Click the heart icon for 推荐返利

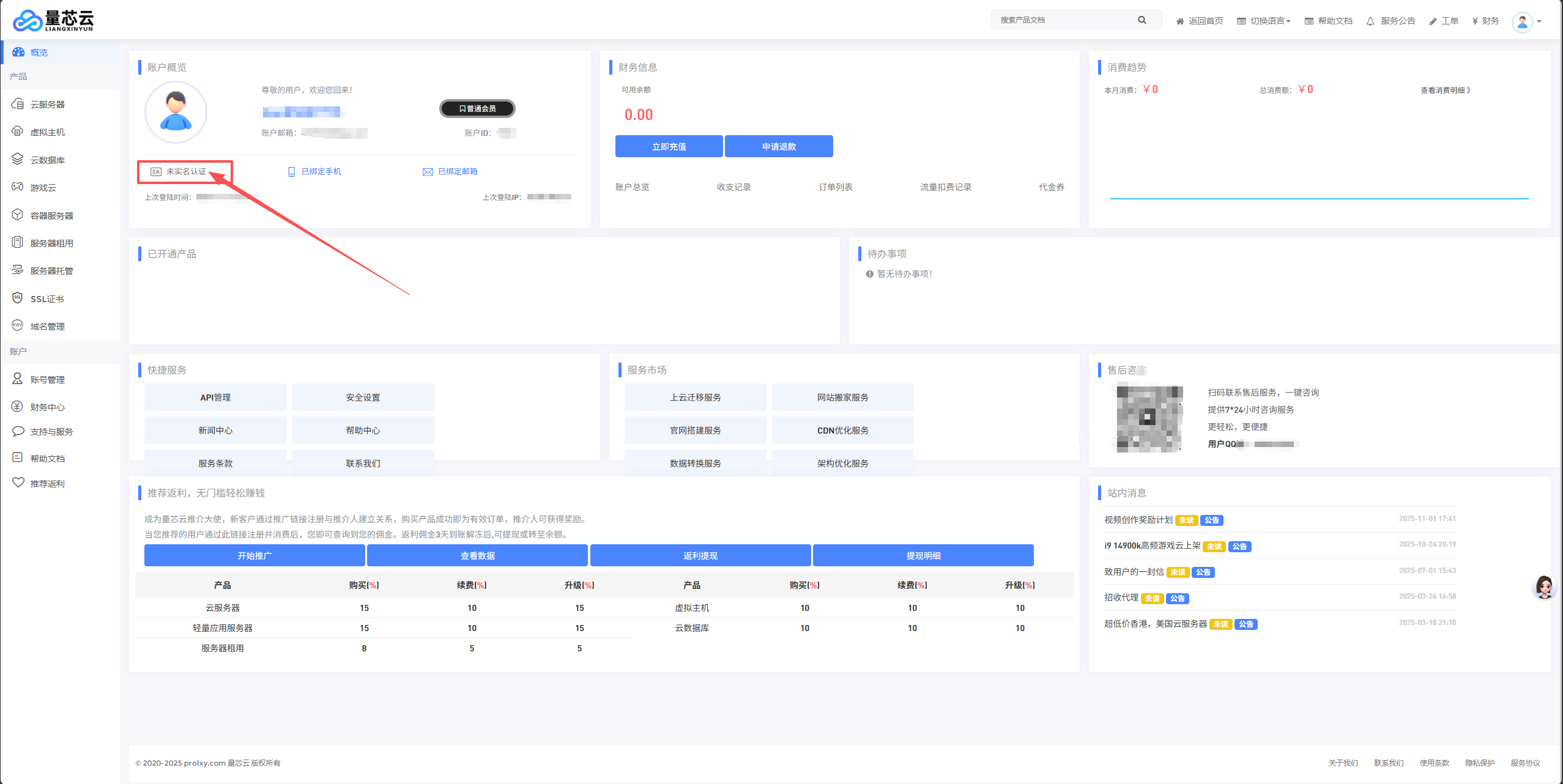point(18,483)
